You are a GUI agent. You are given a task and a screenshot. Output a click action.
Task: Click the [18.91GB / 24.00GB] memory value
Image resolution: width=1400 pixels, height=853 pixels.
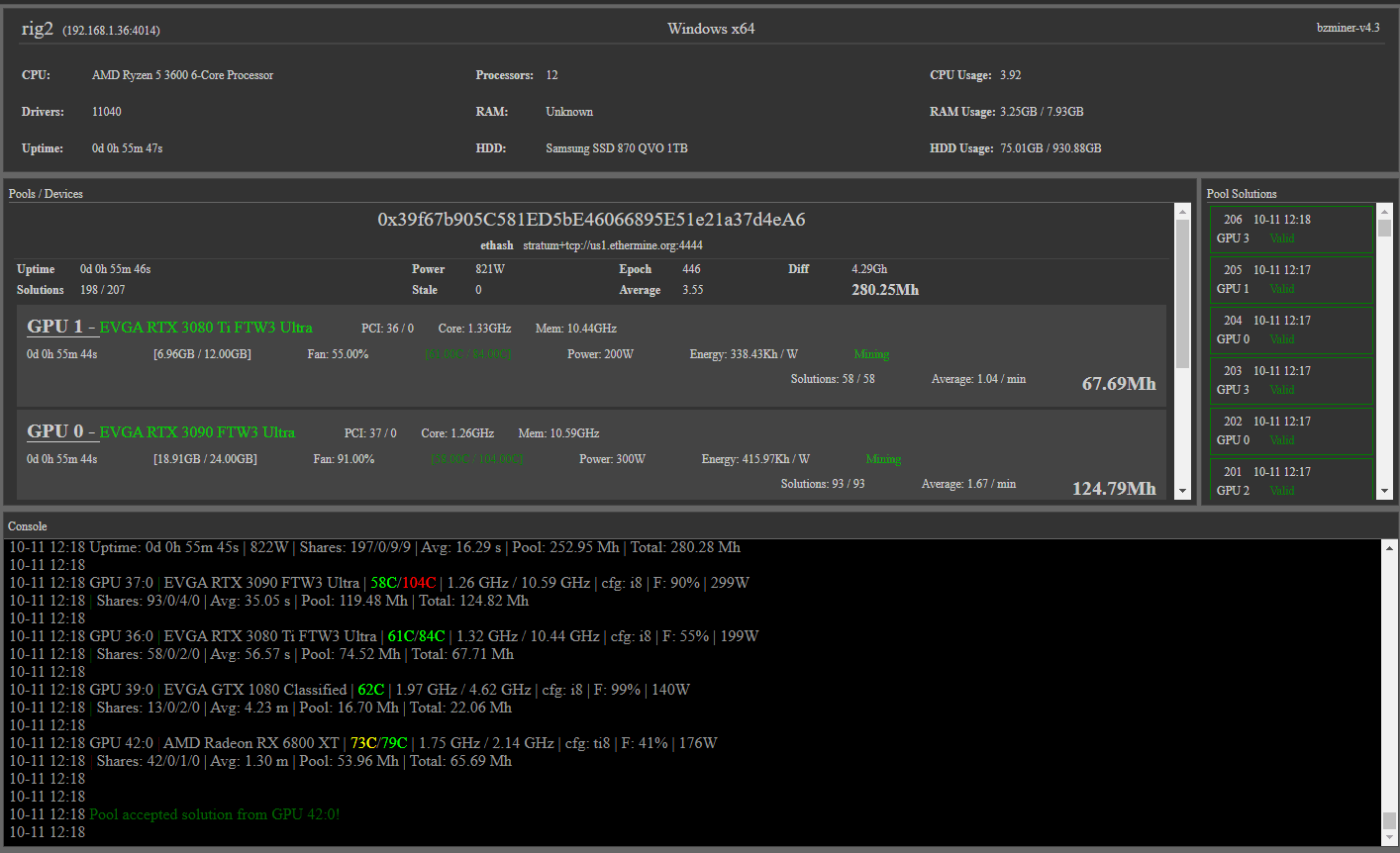pyautogui.click(x=205, y=459)
